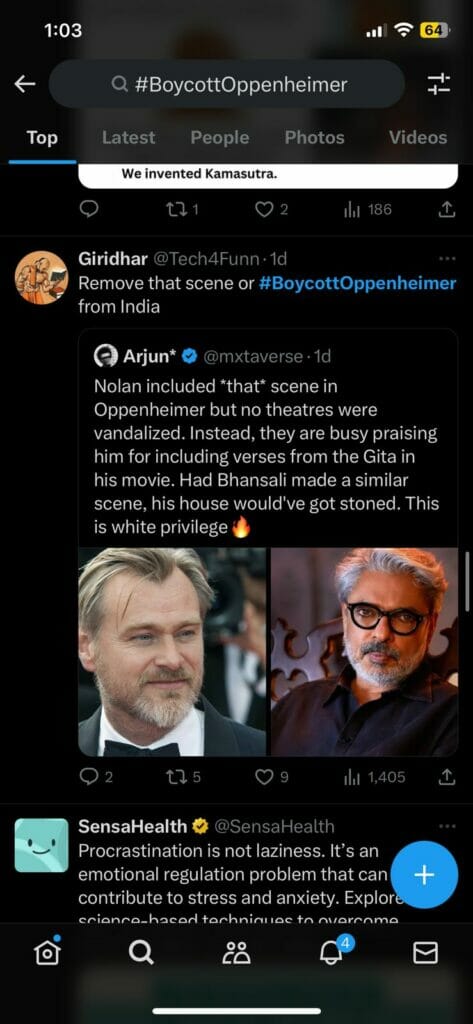
Task: Retweet the Kamasutra post with 1 retweet
Action: (x=183, y=209)
